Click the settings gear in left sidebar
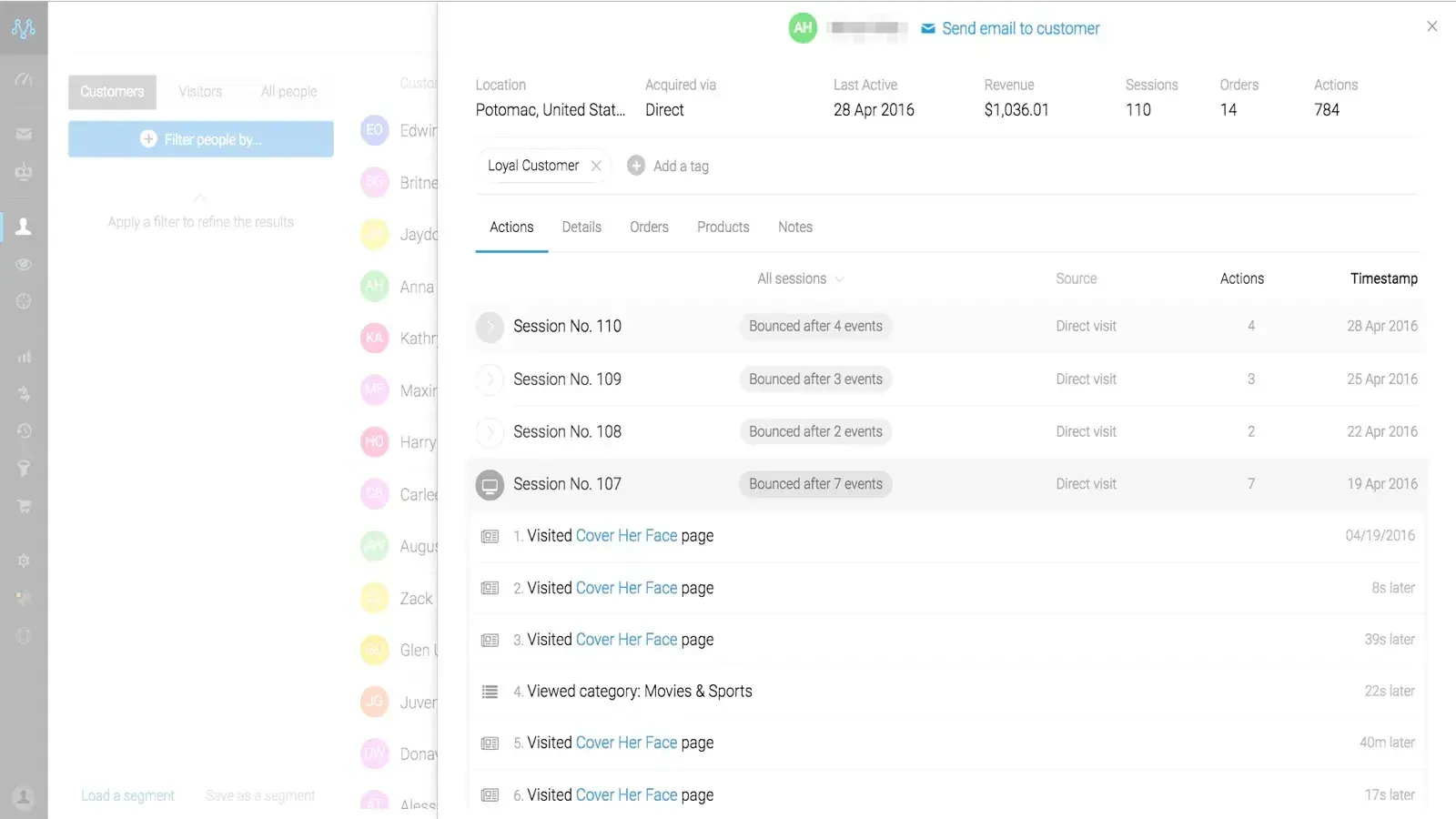Viewport: 1456px width, 819px height. pyautogui.click(x=24, y=561)
